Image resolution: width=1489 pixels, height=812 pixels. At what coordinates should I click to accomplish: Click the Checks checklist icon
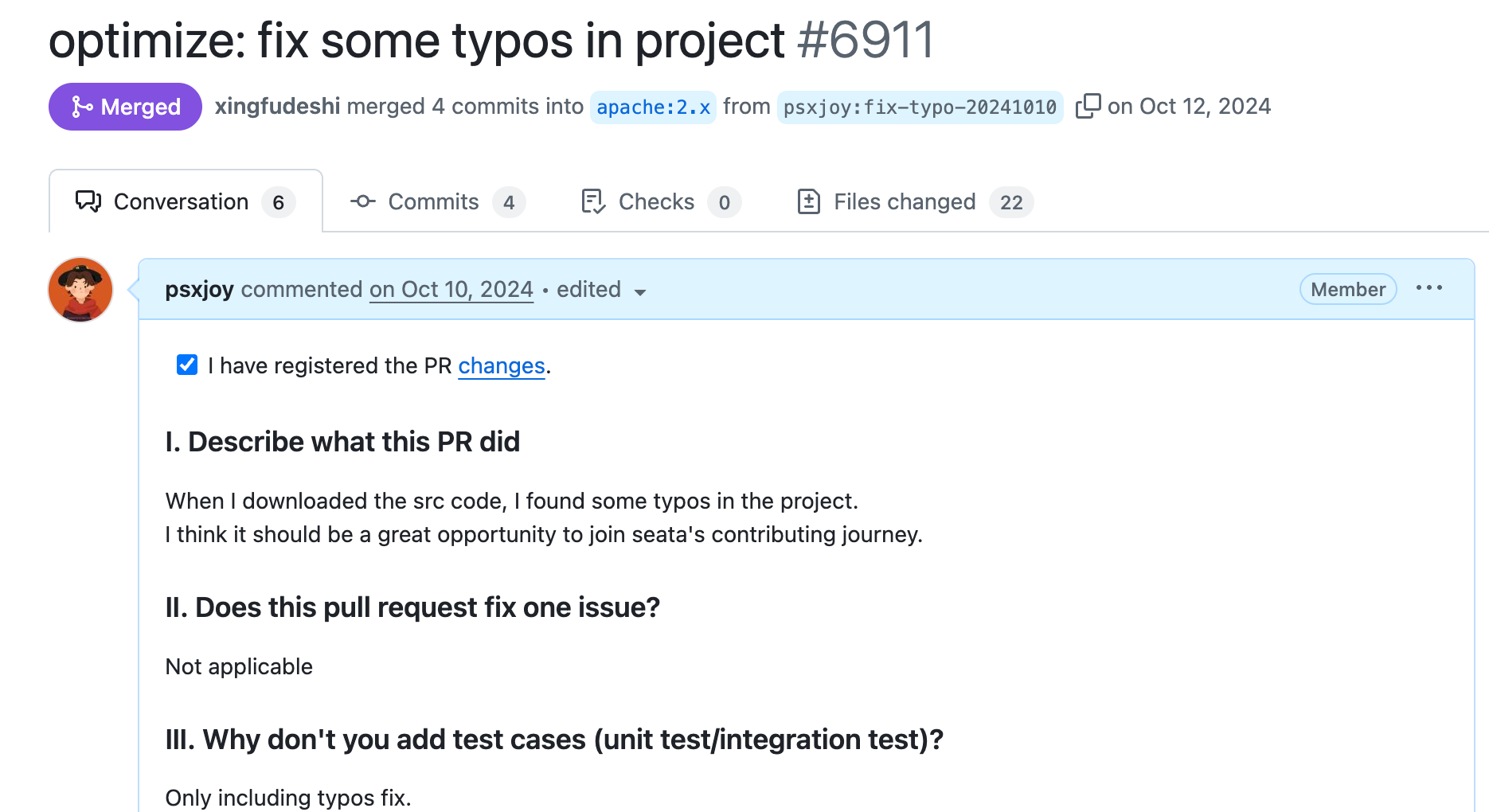point(592,201)
